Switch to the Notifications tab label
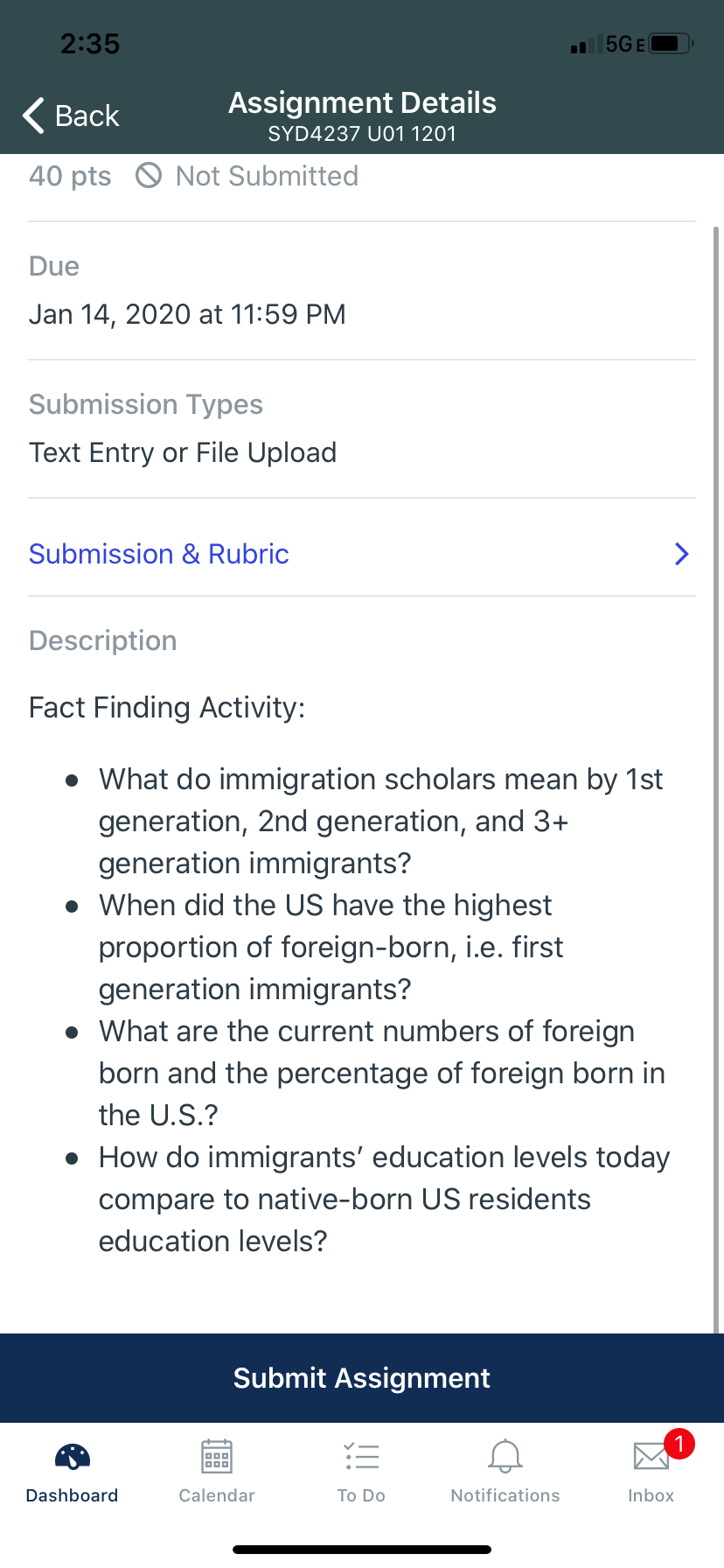This screenshot has width=724, height=1568. tap(505, 1495)
